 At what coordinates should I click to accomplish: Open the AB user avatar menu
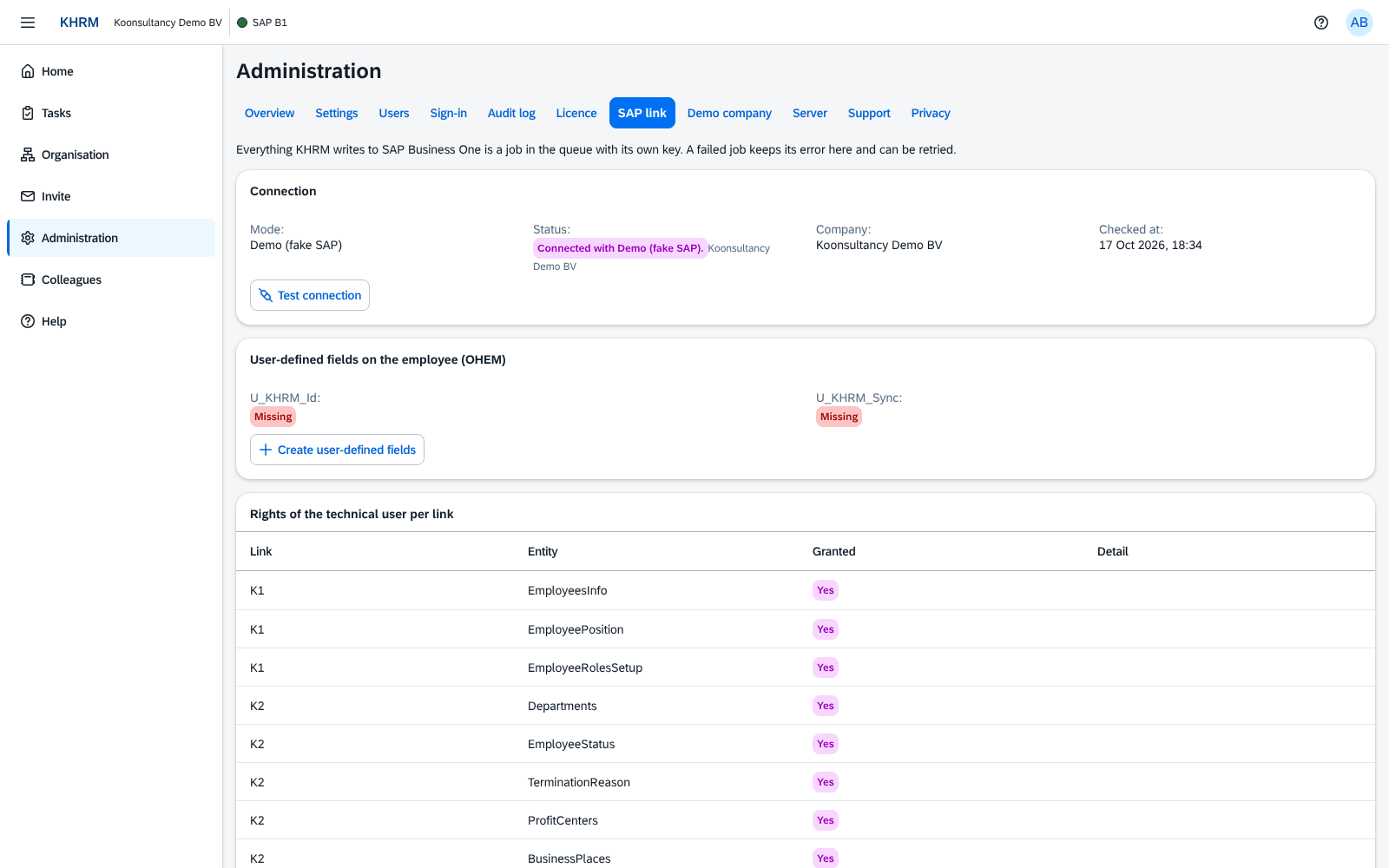(x=1359, y=23)
